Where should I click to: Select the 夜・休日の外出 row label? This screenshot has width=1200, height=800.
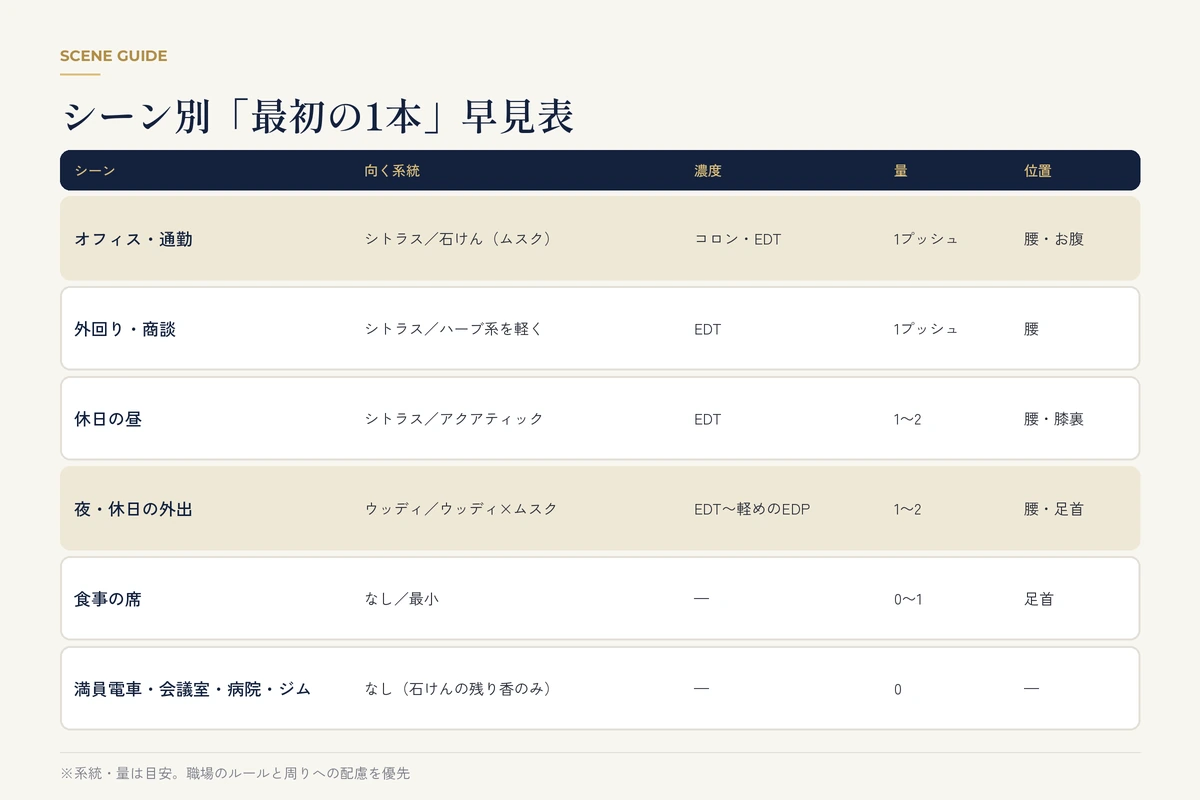tap(133, 509)
